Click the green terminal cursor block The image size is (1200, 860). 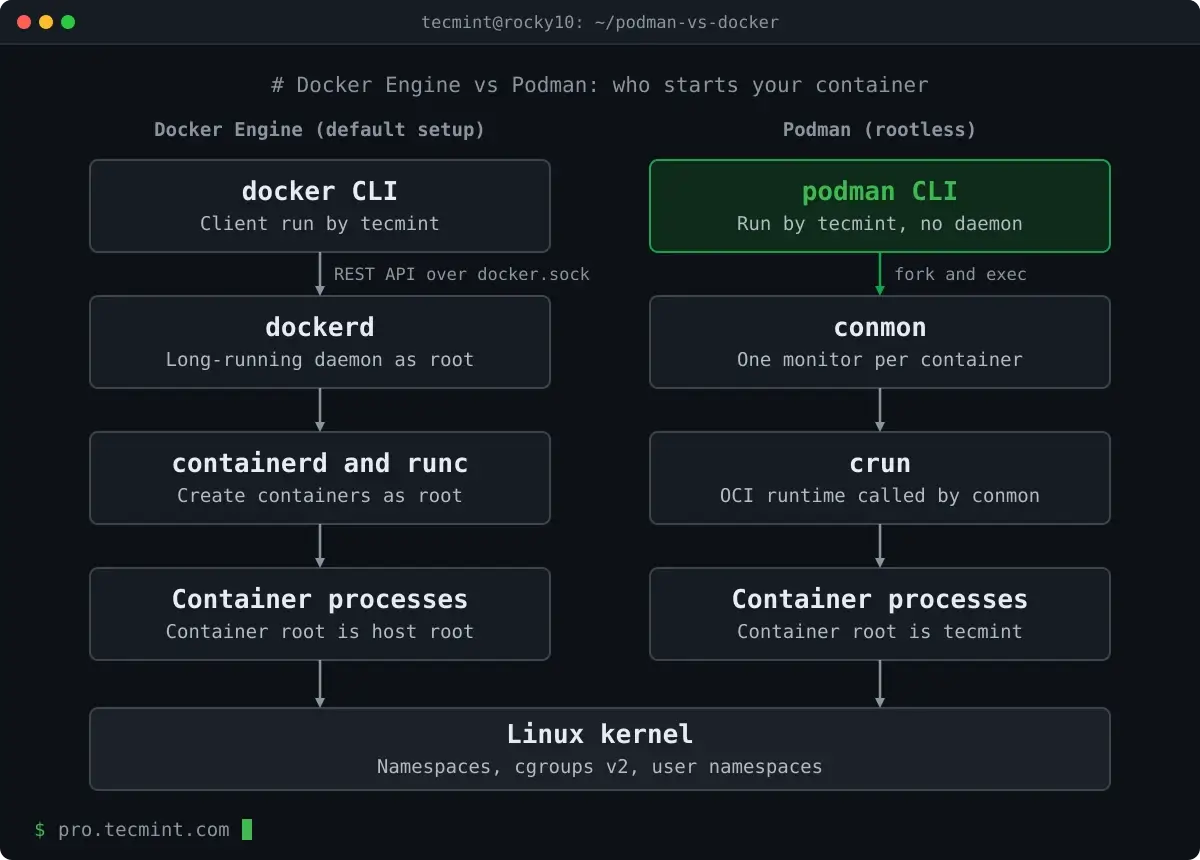click(247, 829)
